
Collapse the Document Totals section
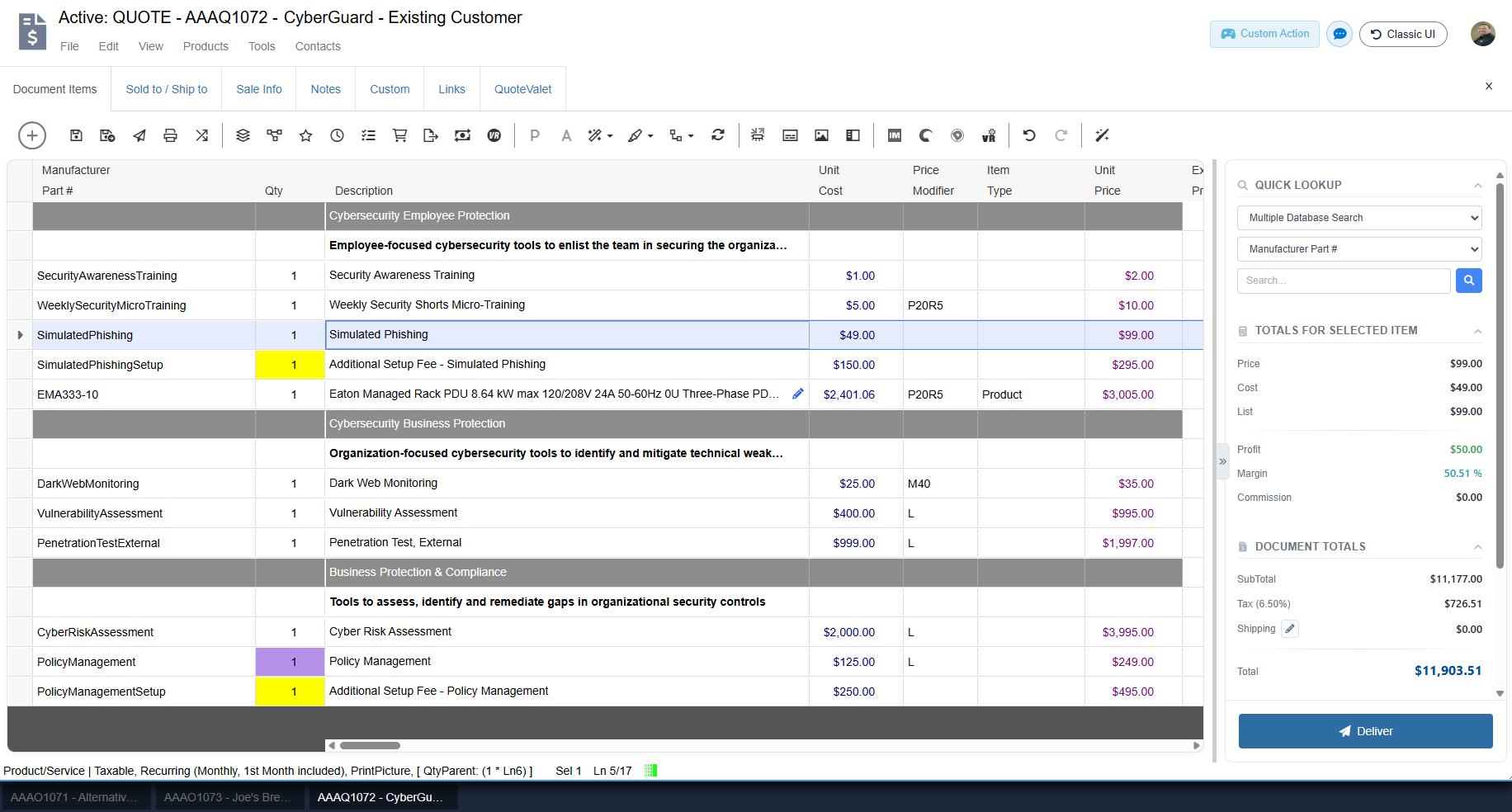(1477, 547)
